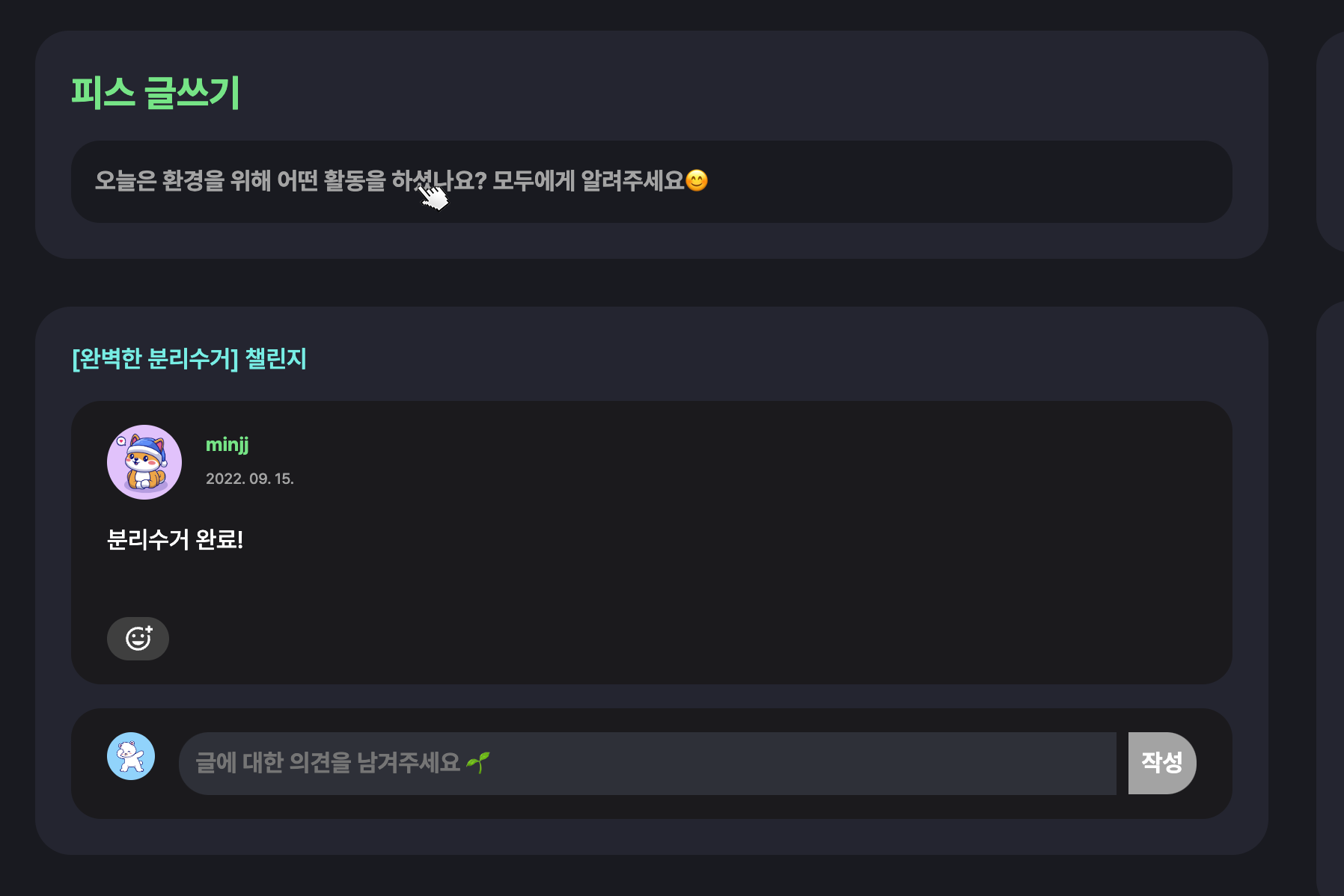The width and height of the screenshot is (1344, 896).
Task: Submit comment with 작성 button
Action: click(x=1162, y=764)
